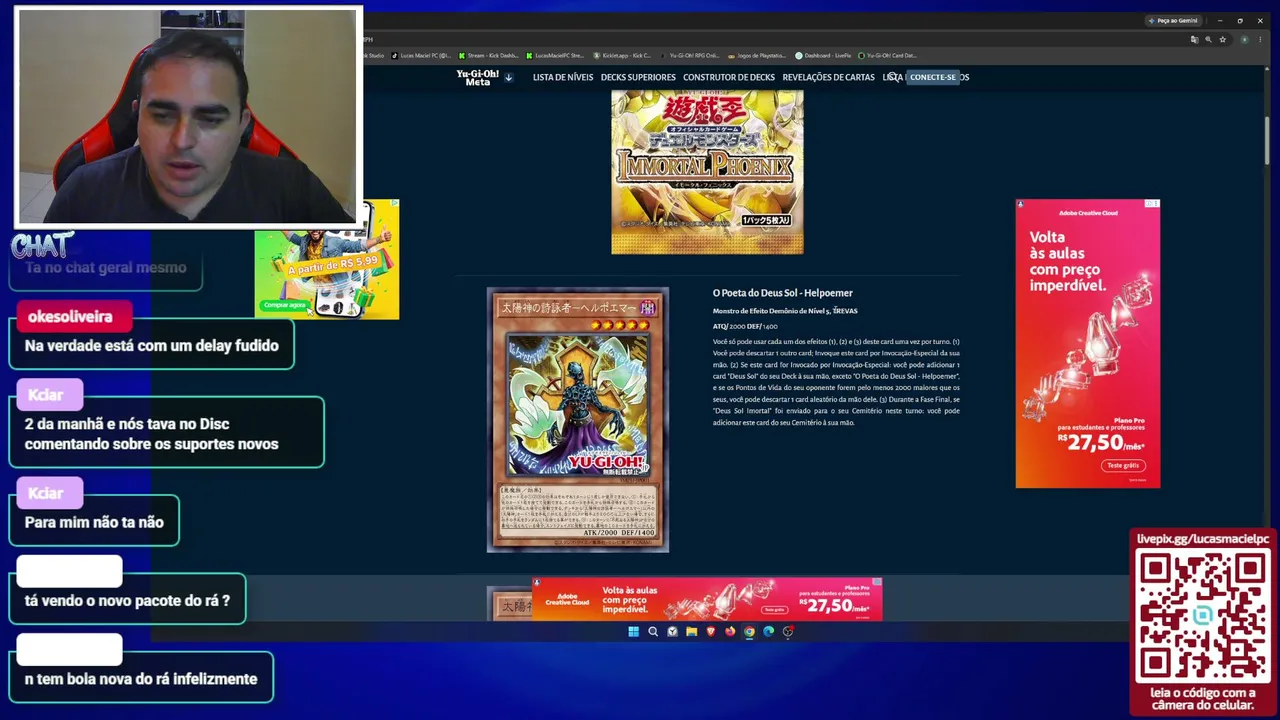Open the O Poeta do Deus Sol - Helpoemer title
1280x720 pixels.
click(783, 293)
